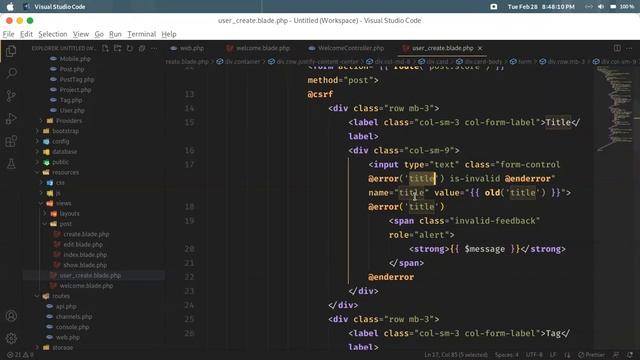Open welcome.blade.php in Explorer tree

pos(86,286)
